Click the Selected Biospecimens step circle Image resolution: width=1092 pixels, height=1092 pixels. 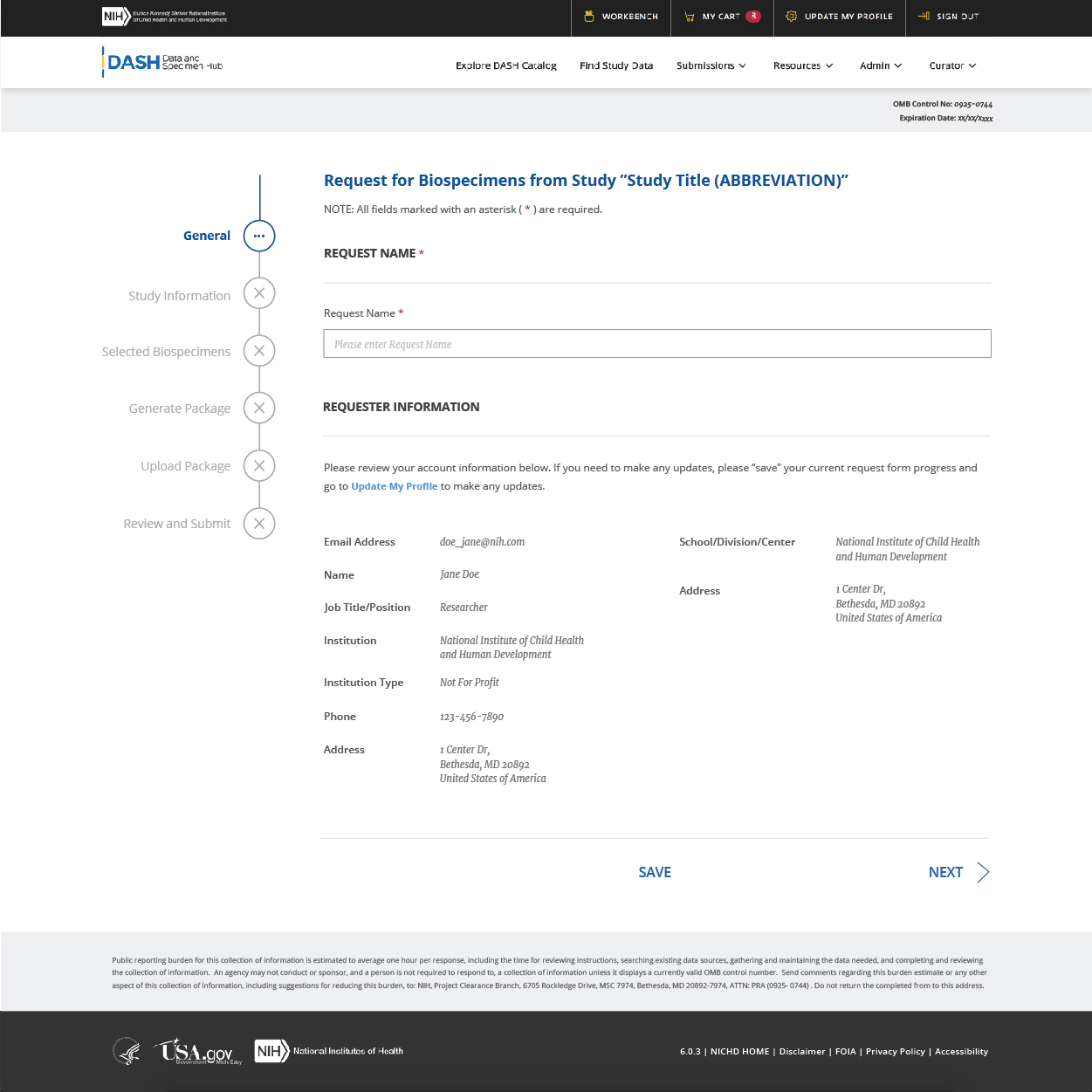pyautogui.click(x=259, y=351)
